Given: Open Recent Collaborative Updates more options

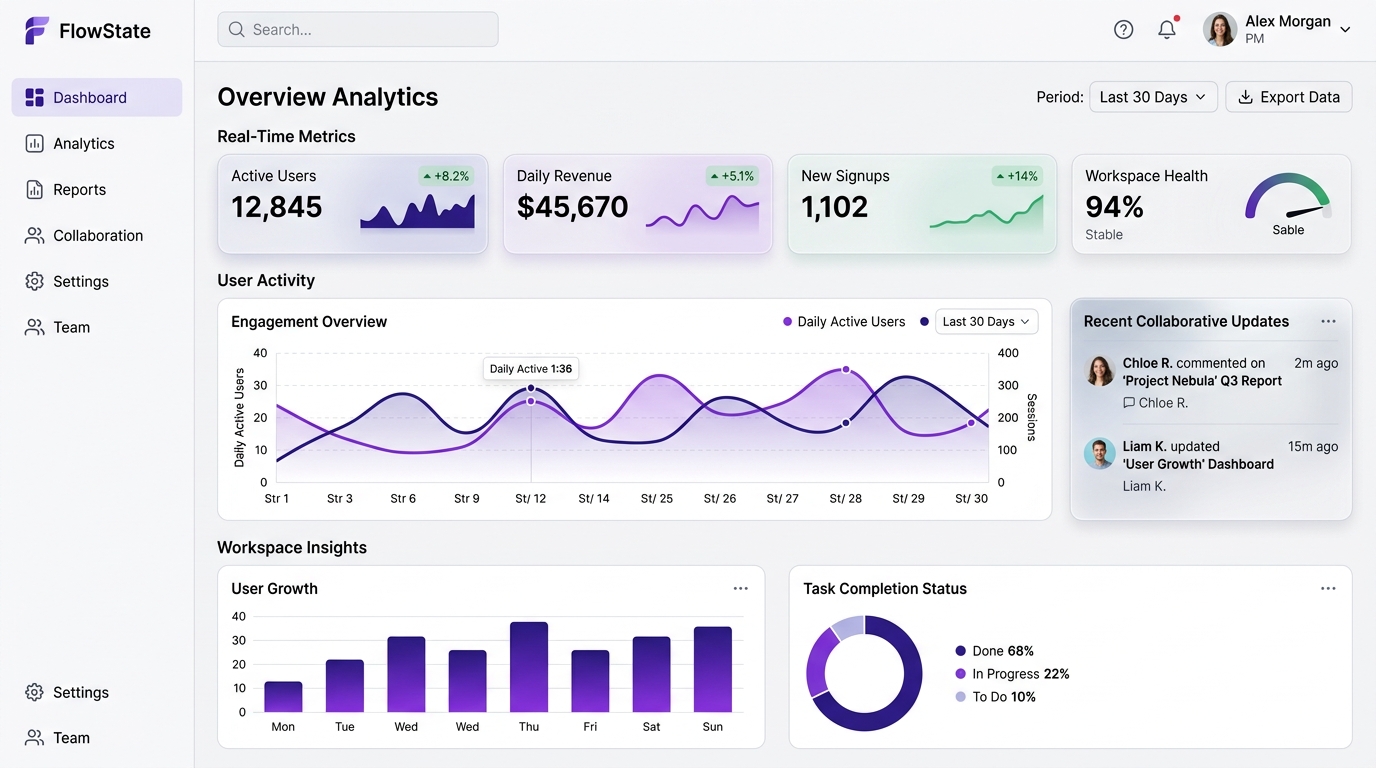Looking at the screenshot, I should [1328, 322].
